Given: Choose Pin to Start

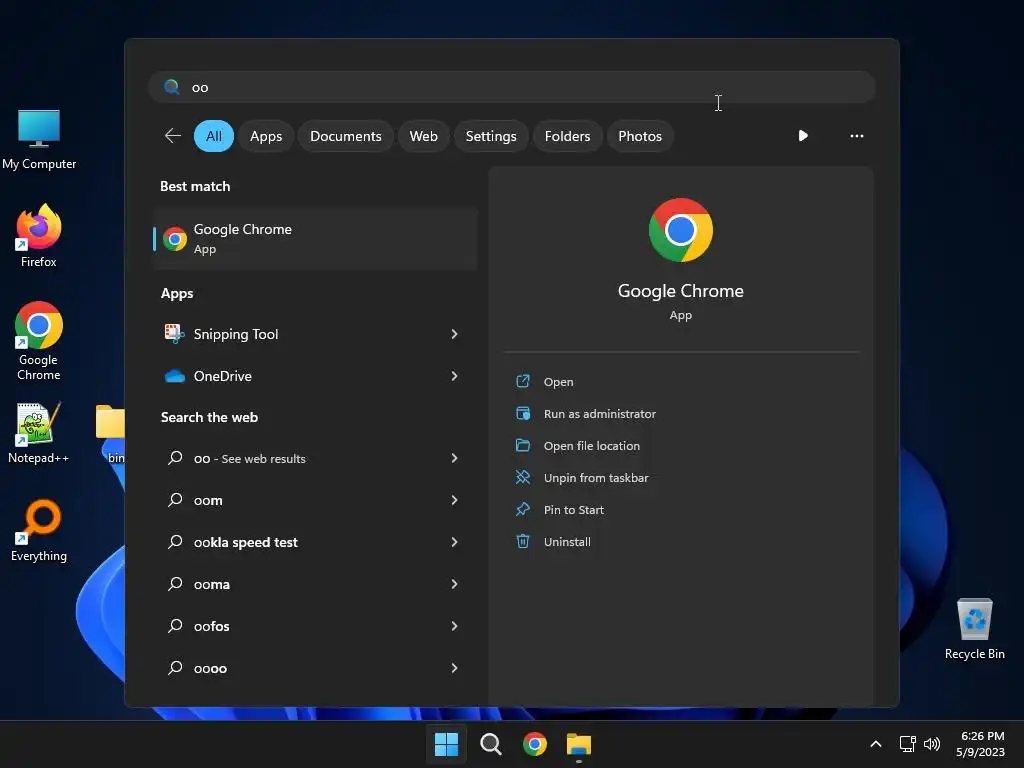Looking at the screenshot, I should coord(573,510).
